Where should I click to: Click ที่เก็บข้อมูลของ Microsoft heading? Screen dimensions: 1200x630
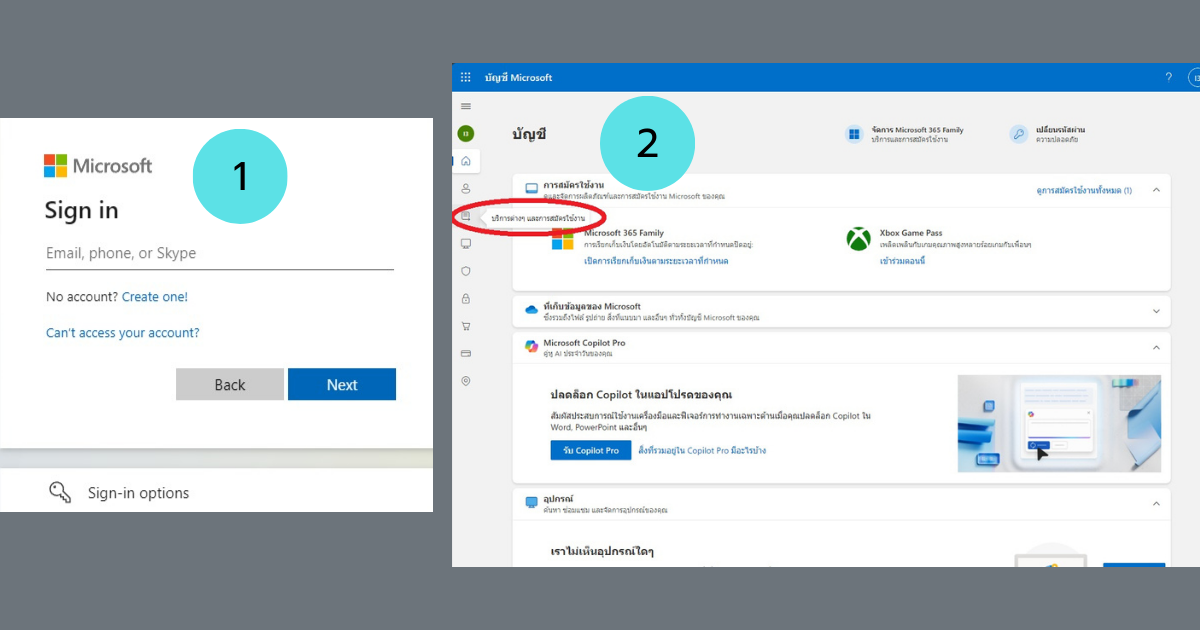[x=592, y=306]
